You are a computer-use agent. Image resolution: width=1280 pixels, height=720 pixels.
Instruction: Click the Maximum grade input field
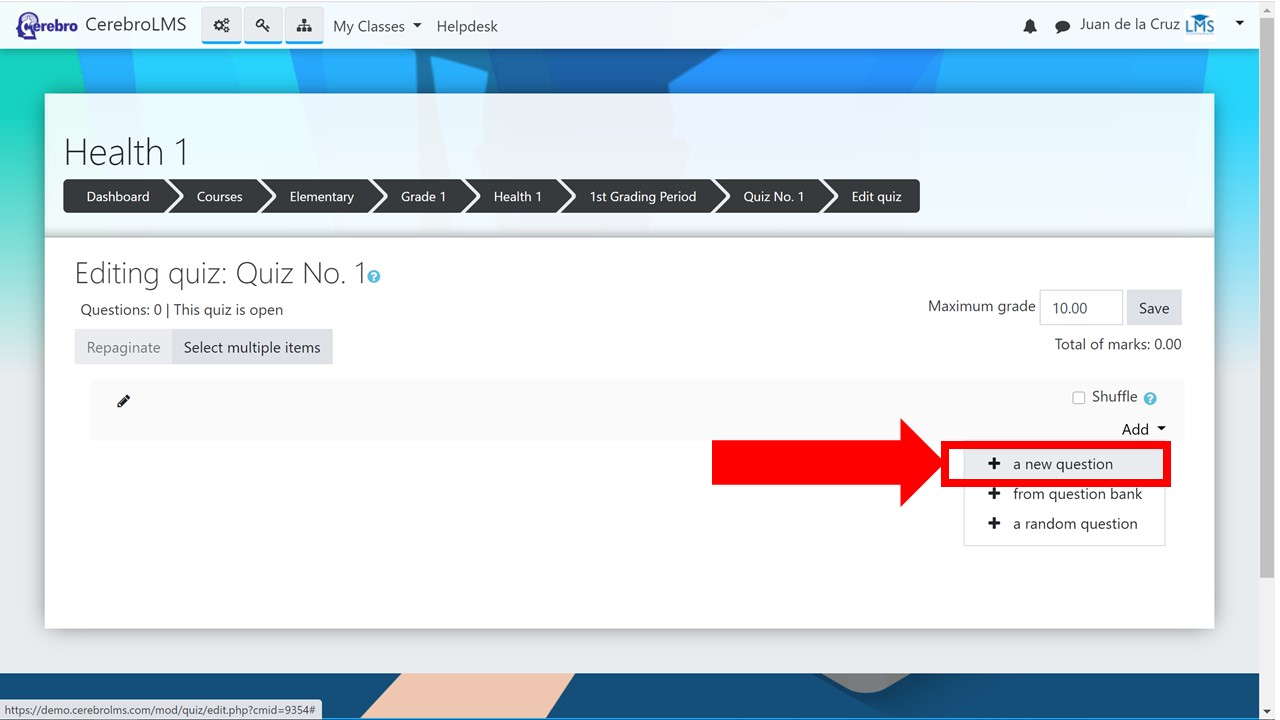click(1080, 308)
